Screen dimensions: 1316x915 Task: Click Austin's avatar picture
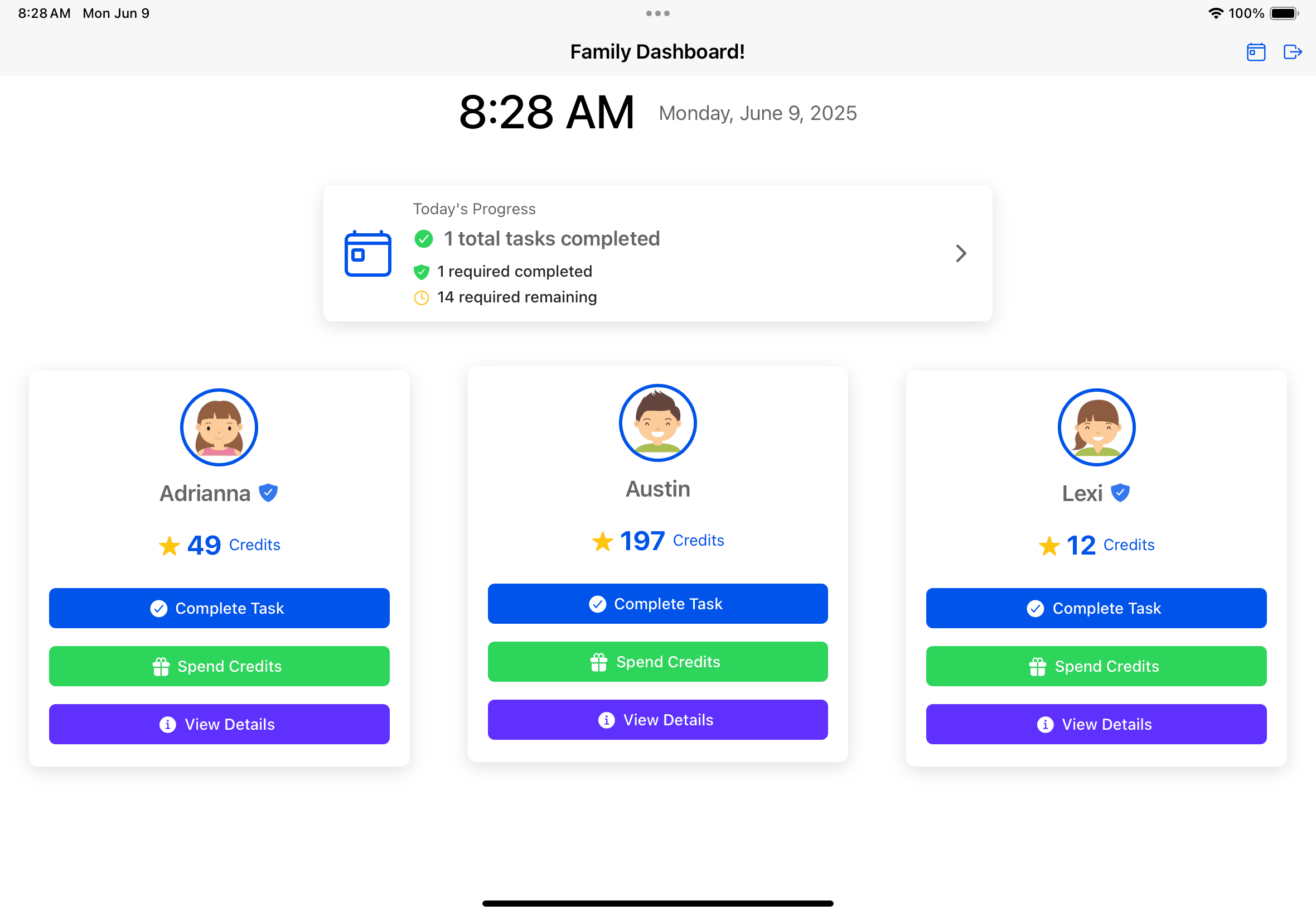(657, 422)
